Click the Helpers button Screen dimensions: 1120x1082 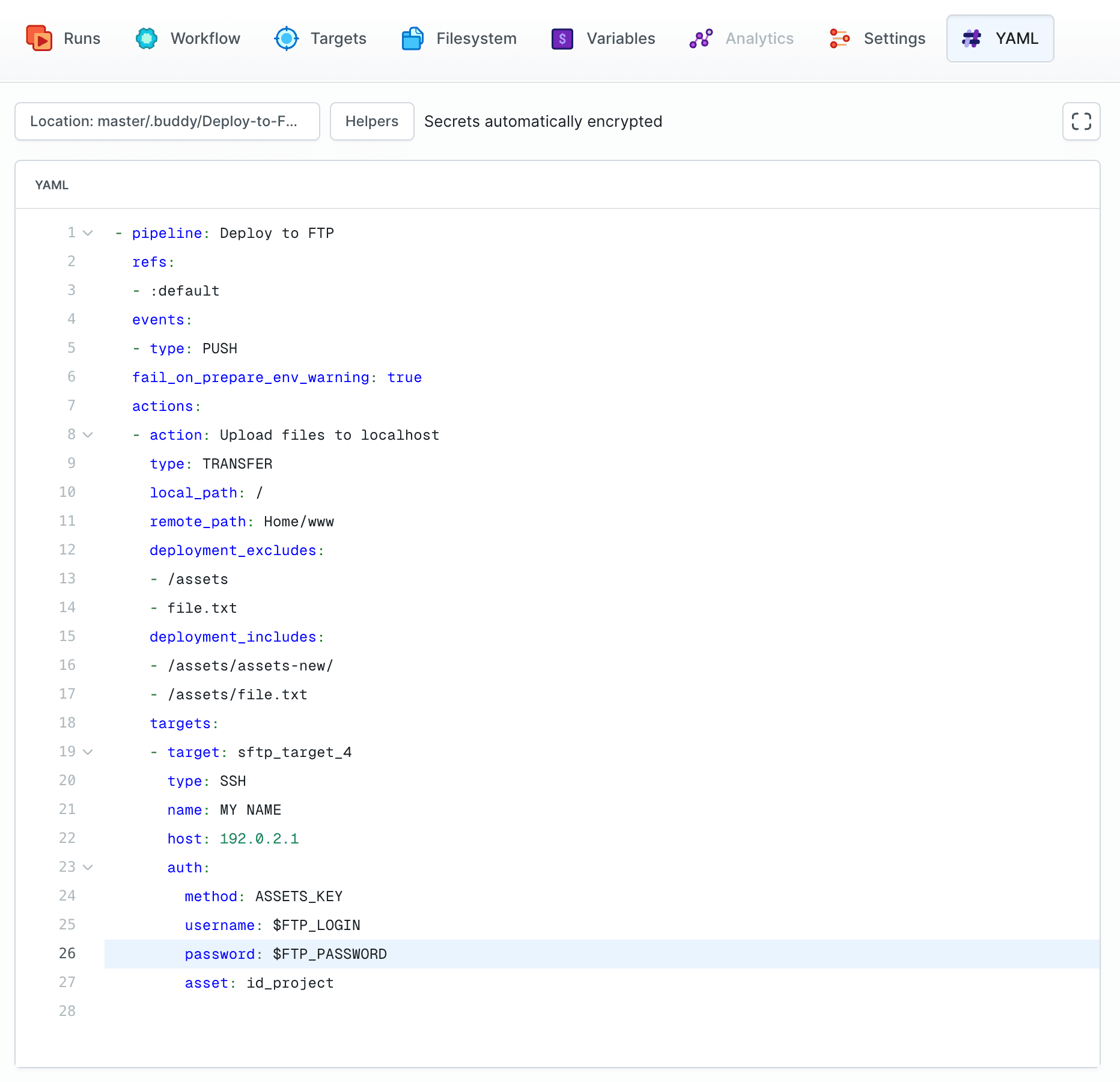click(x=371, y=121)
